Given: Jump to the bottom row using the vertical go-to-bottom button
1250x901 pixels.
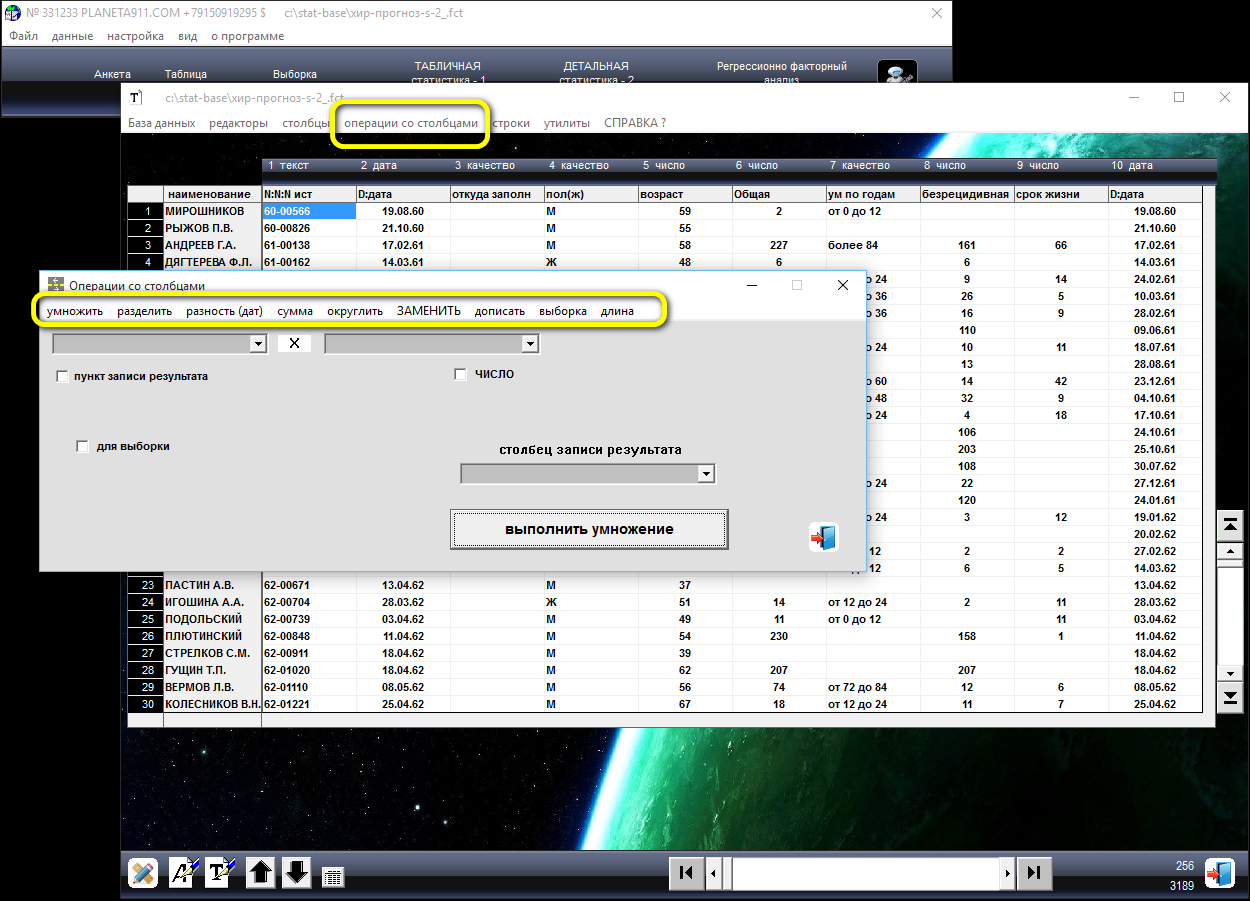Looking at the screenshot, I should pyautogui.click(x=1229, y=697).
